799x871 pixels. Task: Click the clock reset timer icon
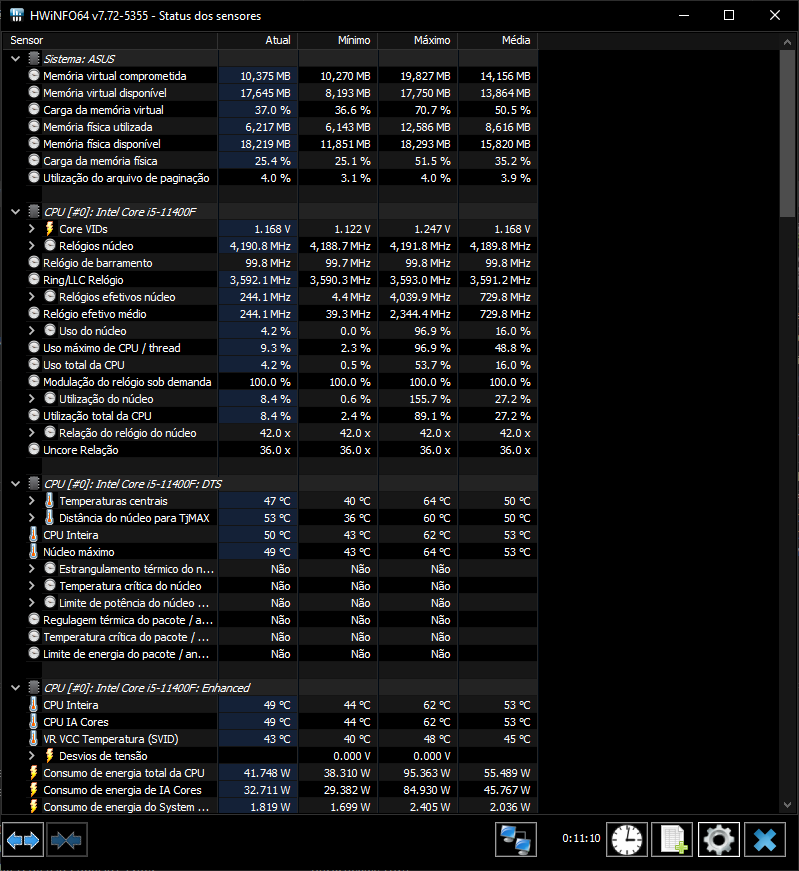(627, 839)
